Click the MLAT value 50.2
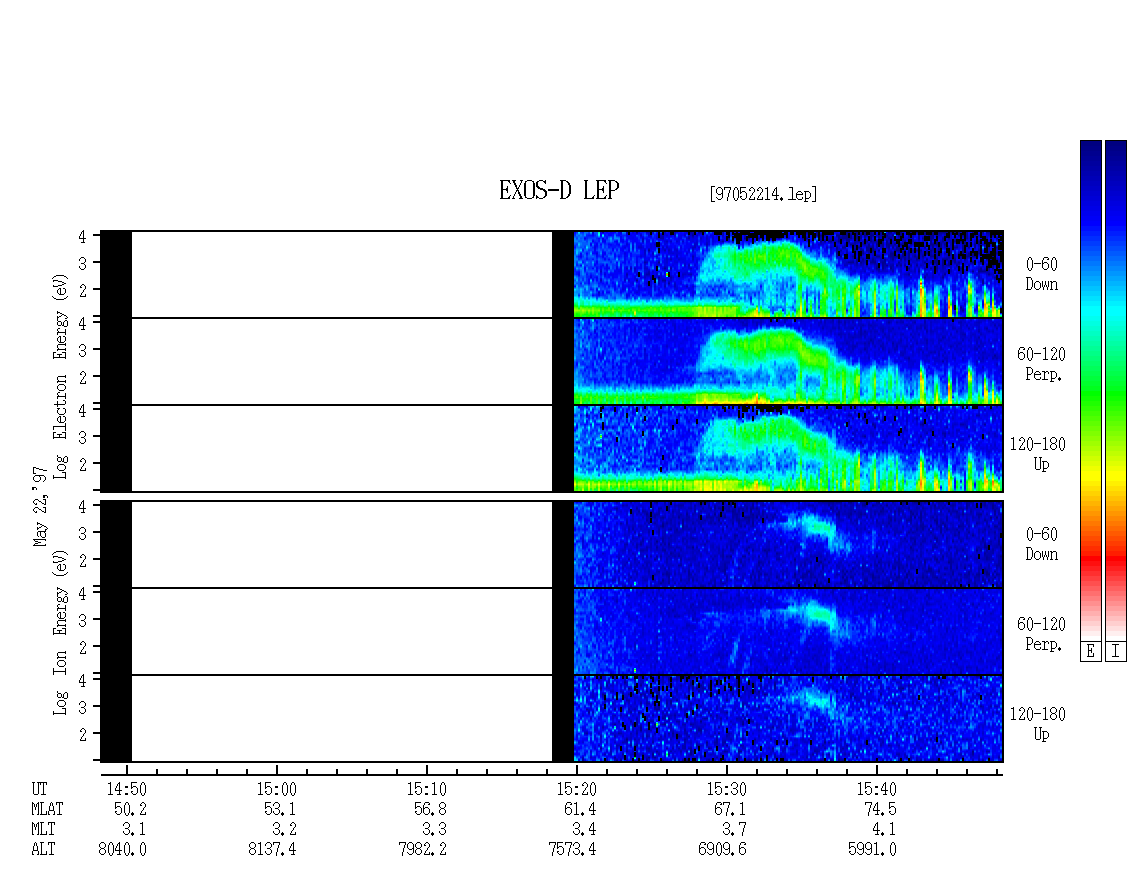This screenshot has width=1130, height=875. click(x=130, y=809)
